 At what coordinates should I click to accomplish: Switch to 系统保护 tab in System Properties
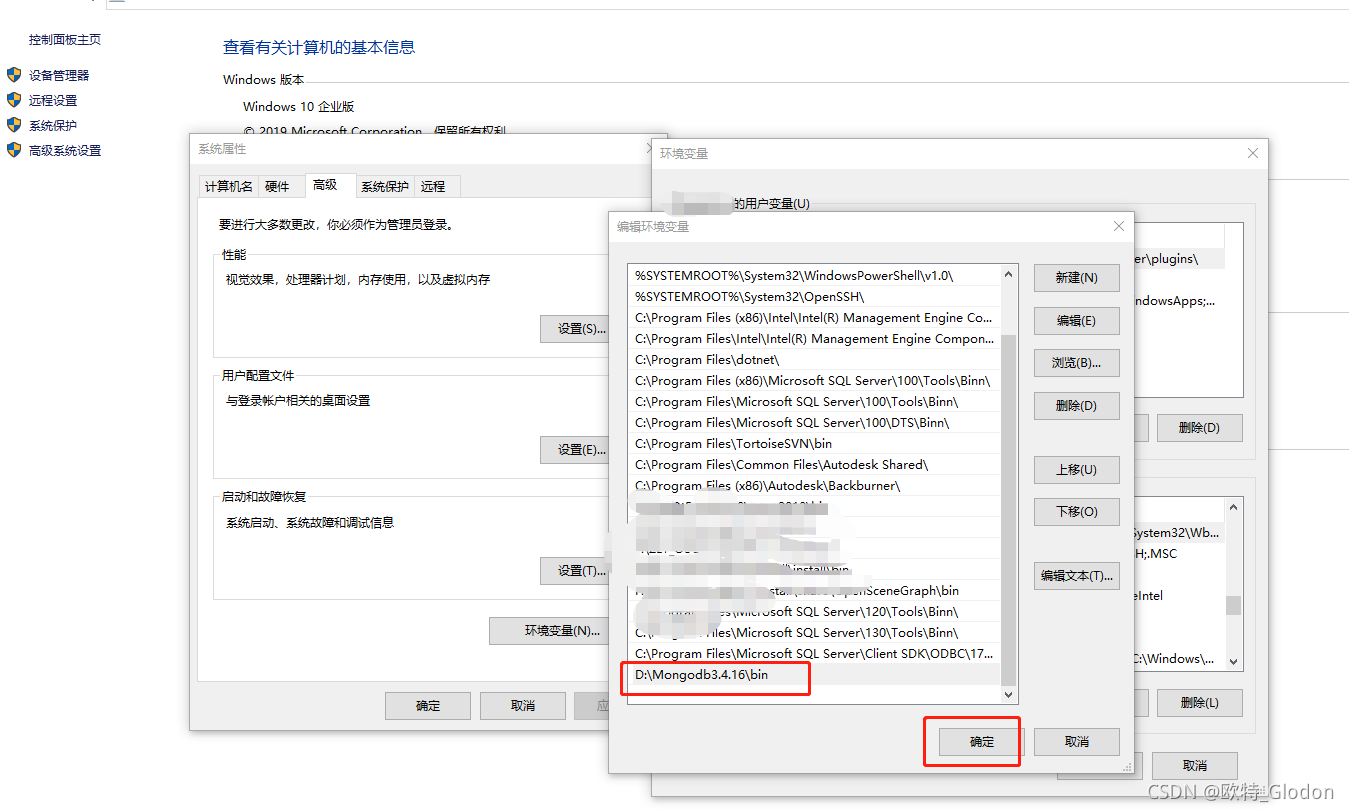coord(385,186)
